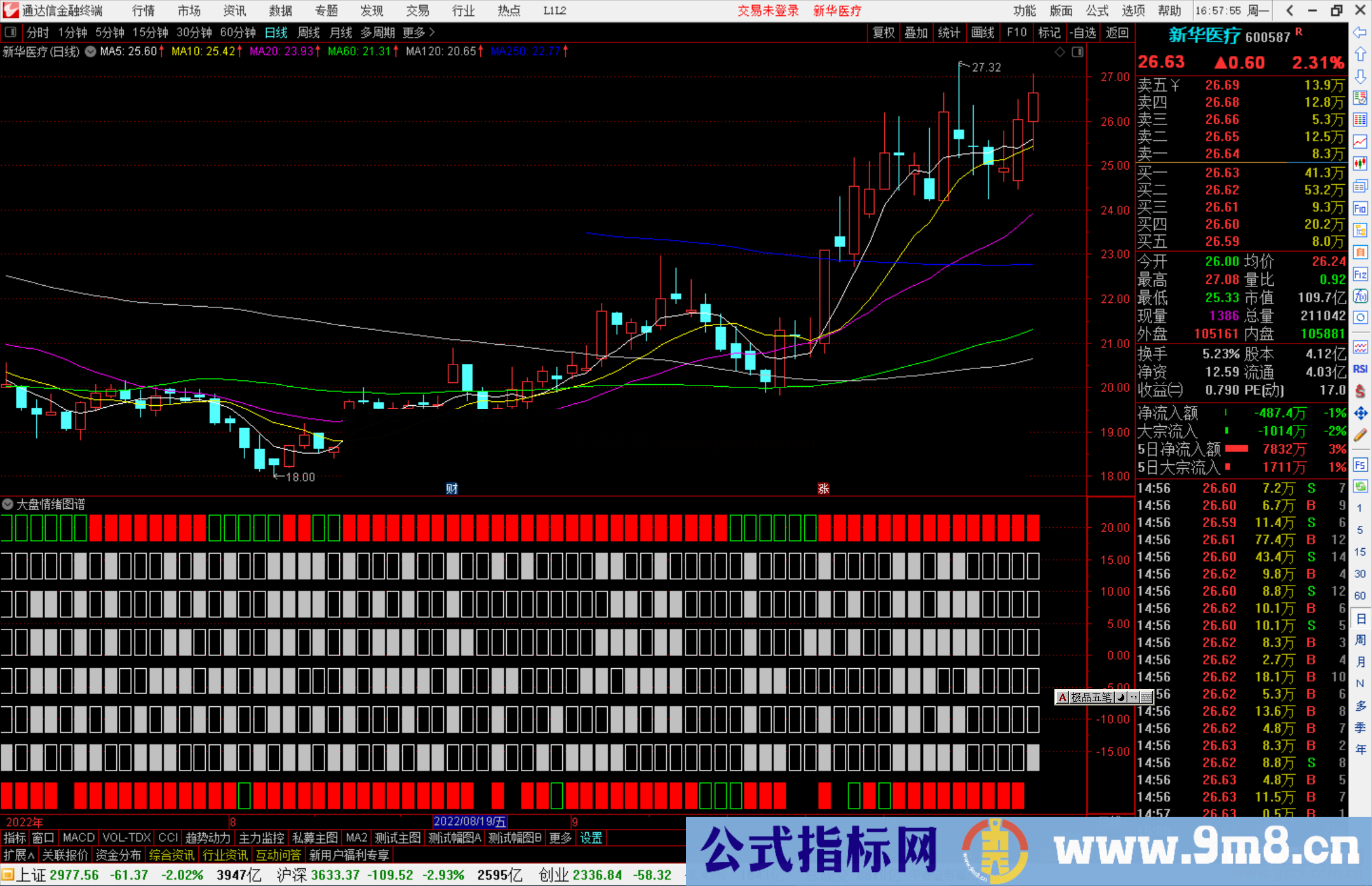Expand 更多 period options after 多周期
Viewport: 1372px width, 886px height.
[414, 32]
